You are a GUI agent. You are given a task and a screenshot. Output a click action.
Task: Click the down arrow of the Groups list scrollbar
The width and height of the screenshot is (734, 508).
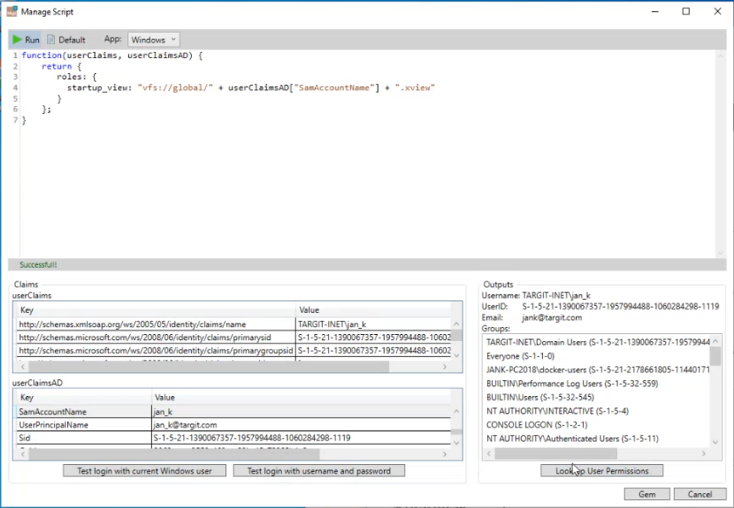click(715, 442)
